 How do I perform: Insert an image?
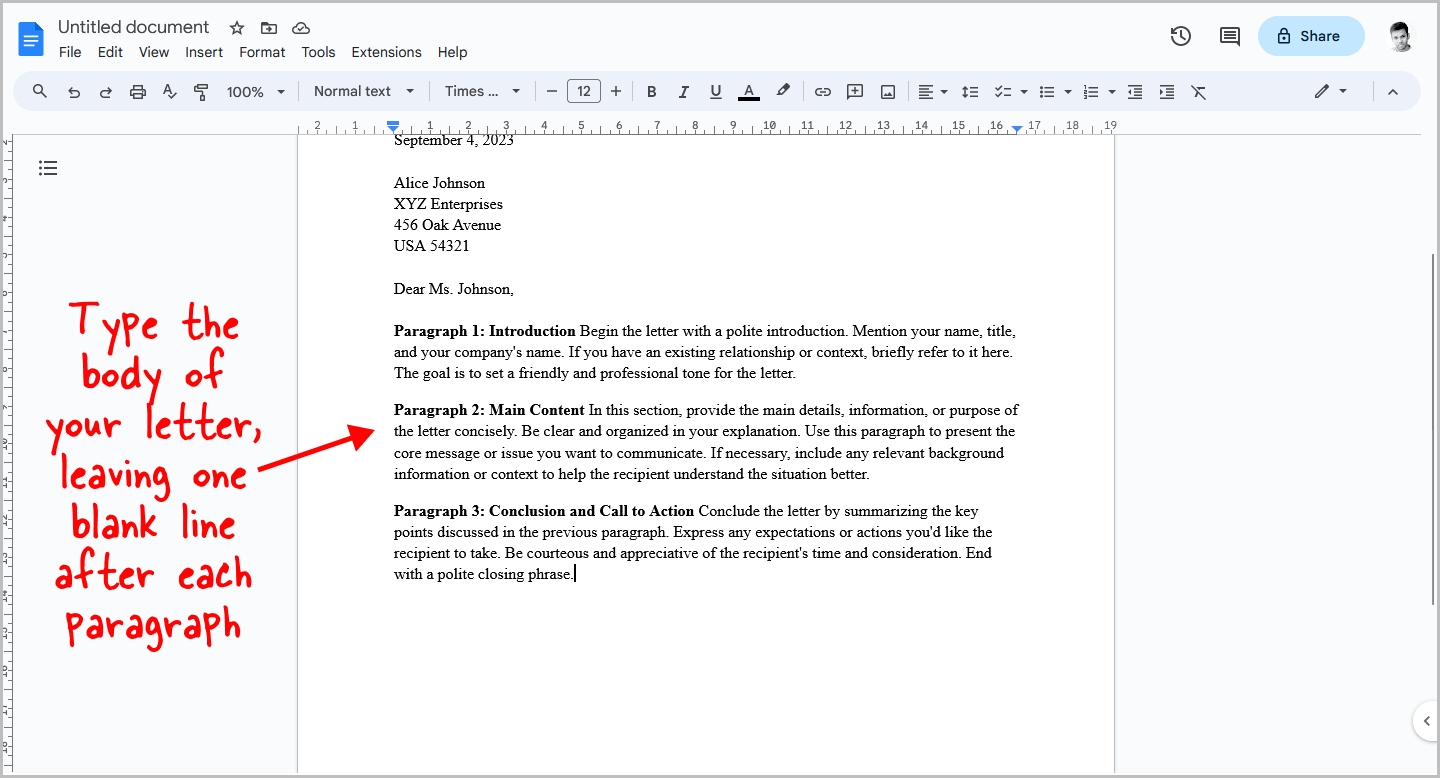[888, 91]
